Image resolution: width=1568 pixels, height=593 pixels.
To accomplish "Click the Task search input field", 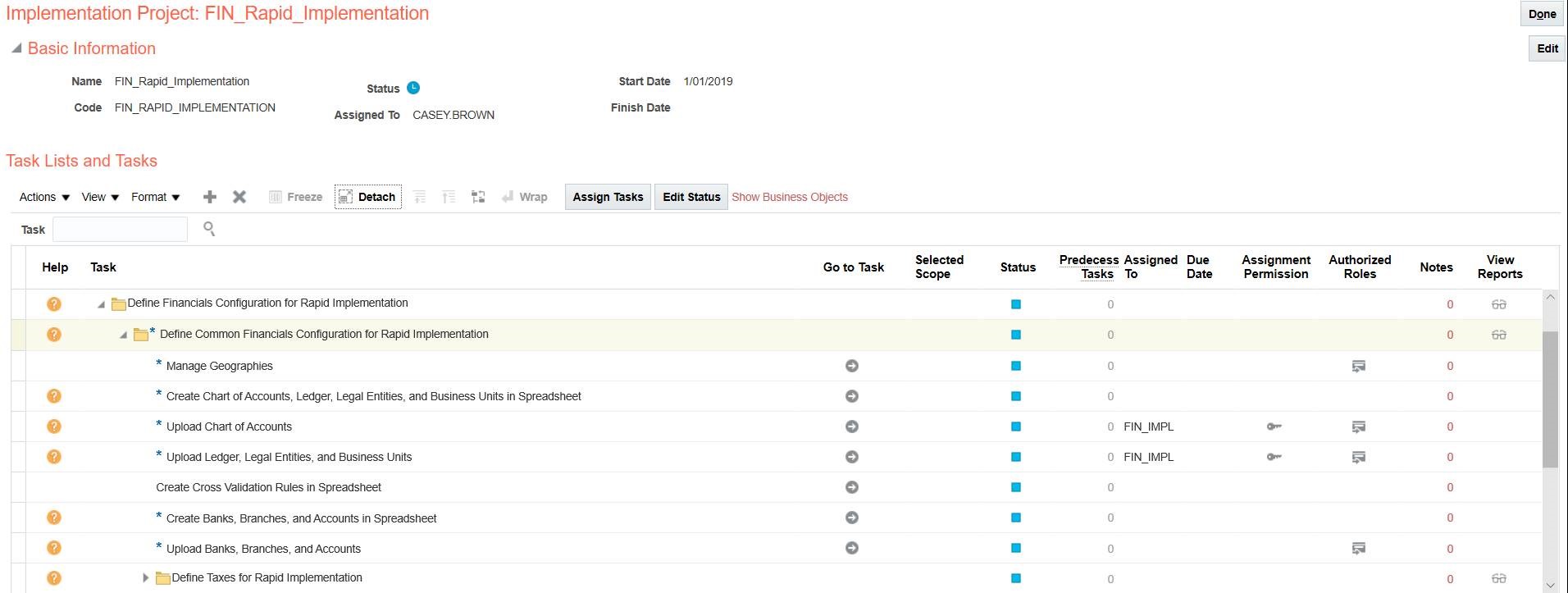I will pyautogui.click(x=120, y=230).
